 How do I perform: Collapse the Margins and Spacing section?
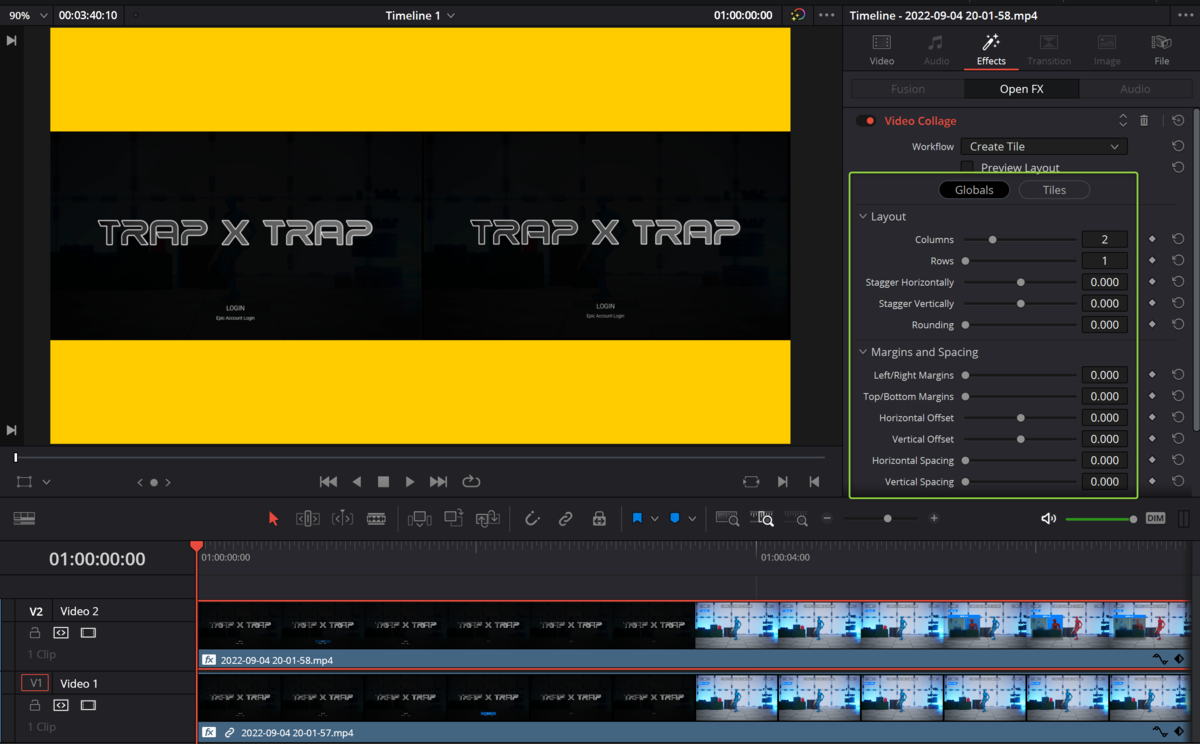[x=863, y=352]
